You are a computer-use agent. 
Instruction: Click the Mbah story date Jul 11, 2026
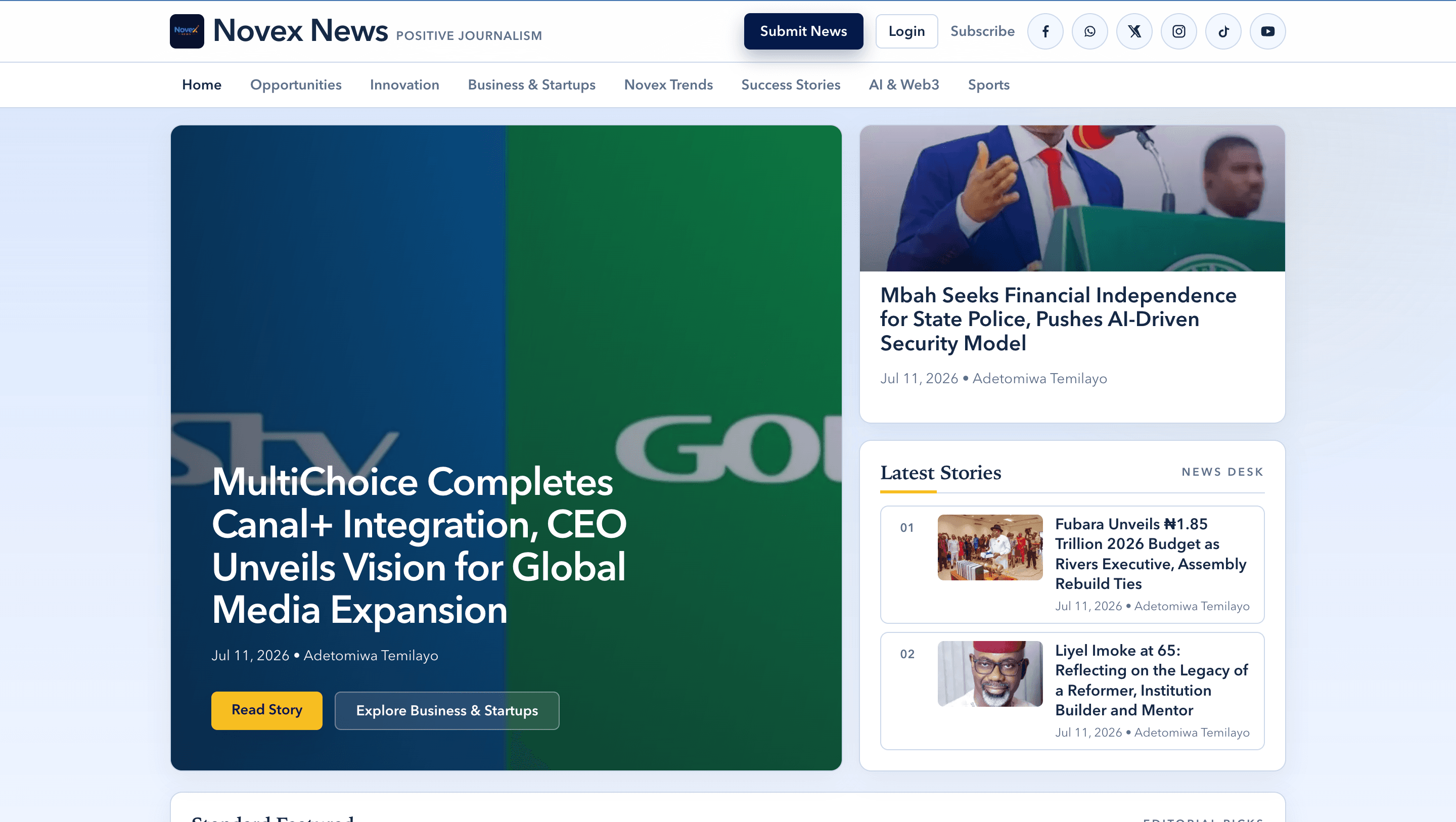click(x=919, y=378)
